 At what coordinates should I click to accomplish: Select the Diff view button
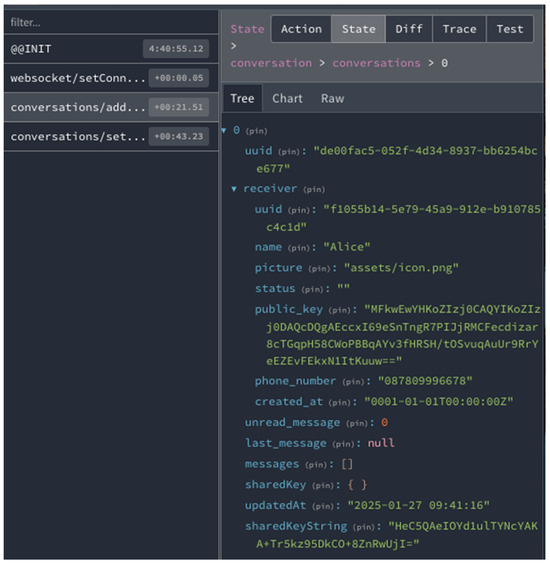409,29
